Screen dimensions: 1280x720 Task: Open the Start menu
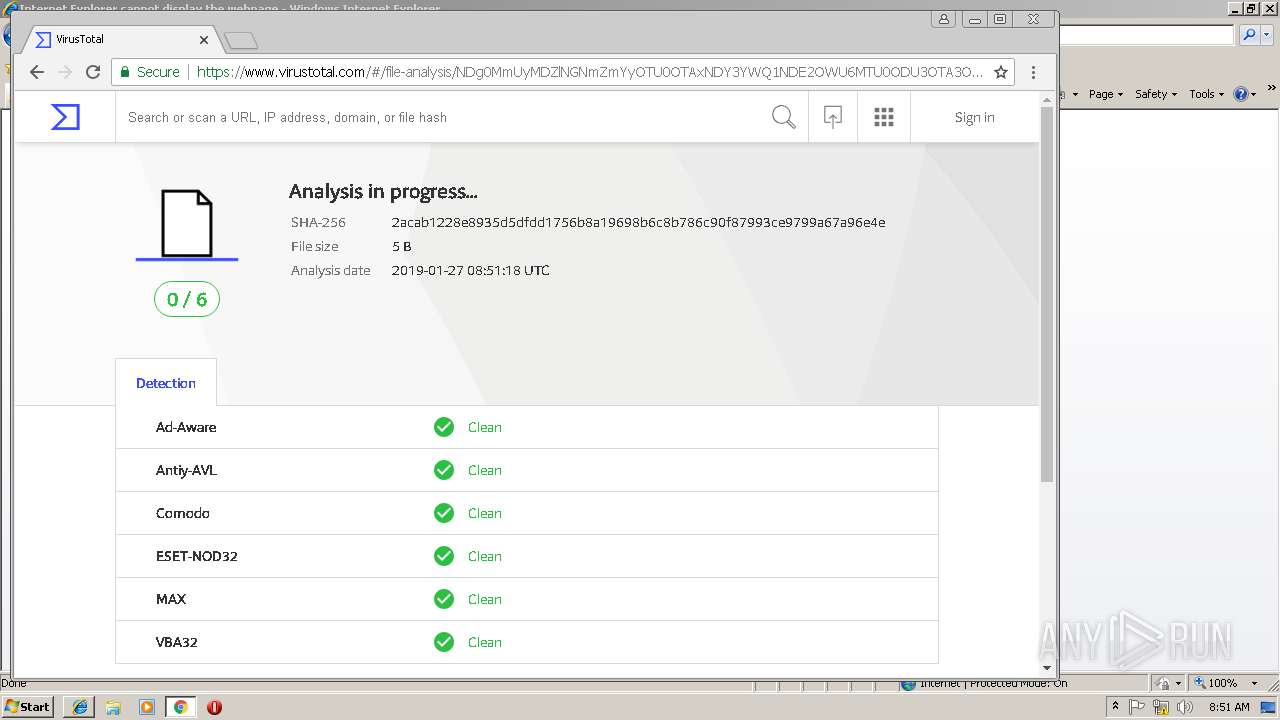[28, 706]
